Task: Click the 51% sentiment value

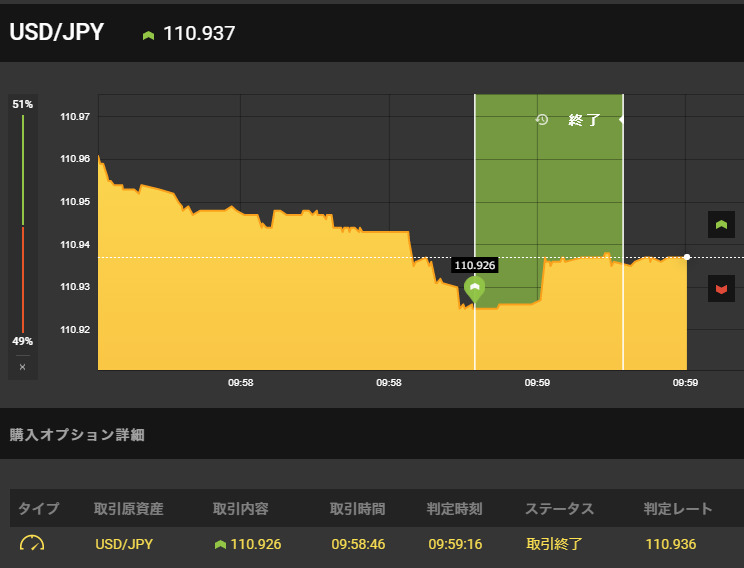Action: click(22, 104)
